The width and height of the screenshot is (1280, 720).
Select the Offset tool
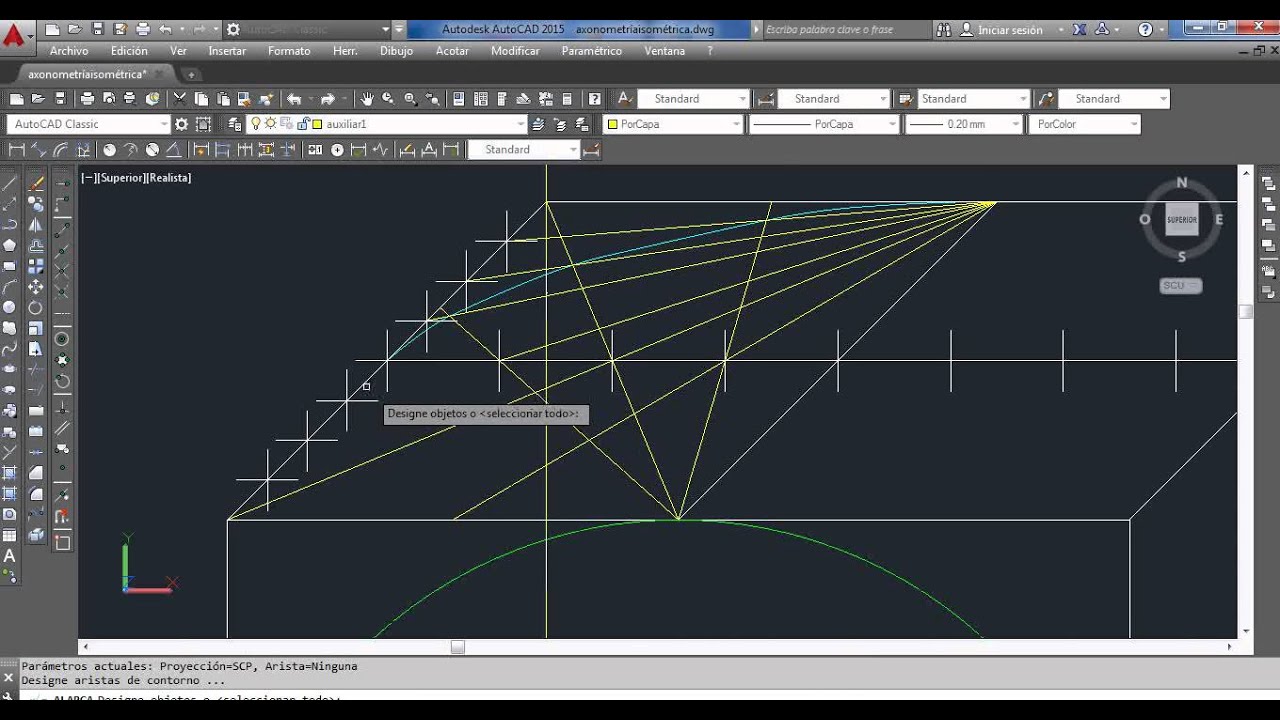point(36,246)
